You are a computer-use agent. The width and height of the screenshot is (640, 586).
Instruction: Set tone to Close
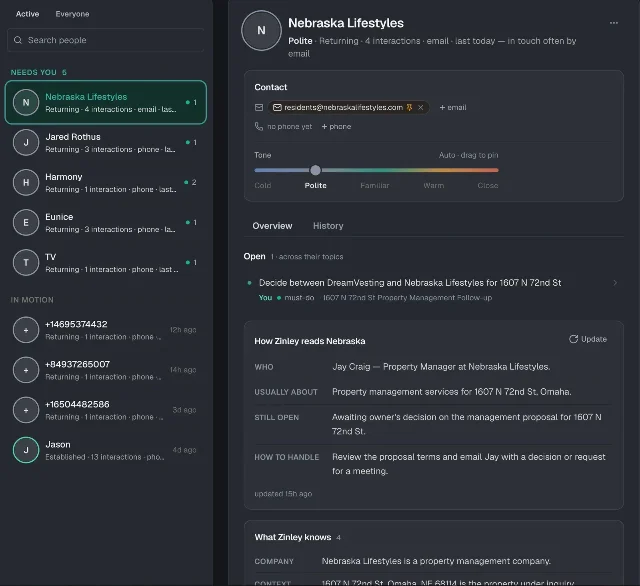[488, 185]
